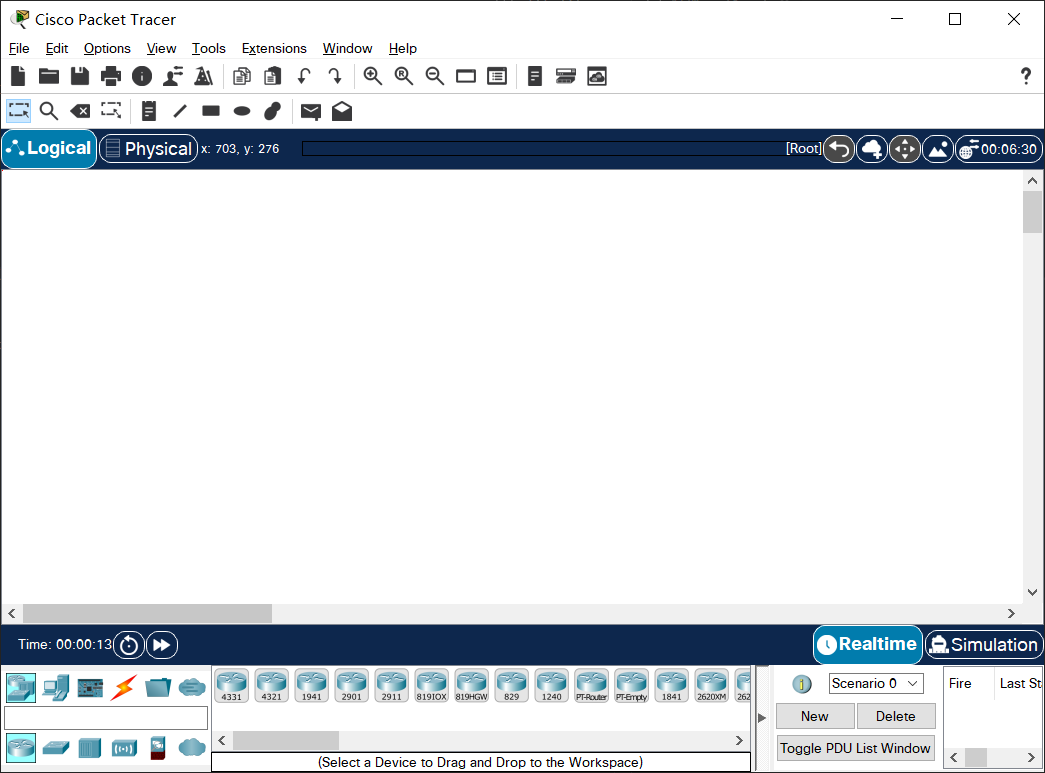Set tiled background with the mountain icon
The height and width of the screenshot is (773, 1045).
click(x=938, y=149)
